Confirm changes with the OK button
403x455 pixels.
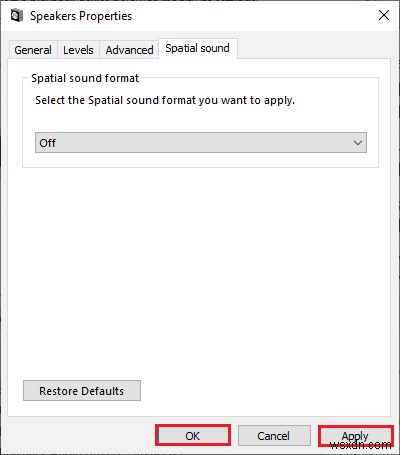click(193, 436)
